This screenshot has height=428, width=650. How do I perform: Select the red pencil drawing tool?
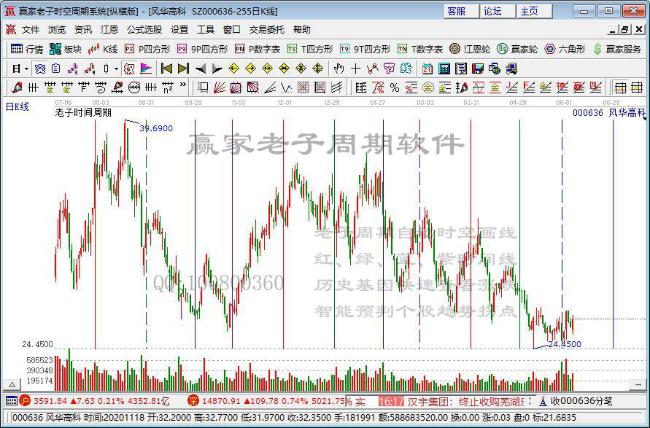[x=17, y=88]
